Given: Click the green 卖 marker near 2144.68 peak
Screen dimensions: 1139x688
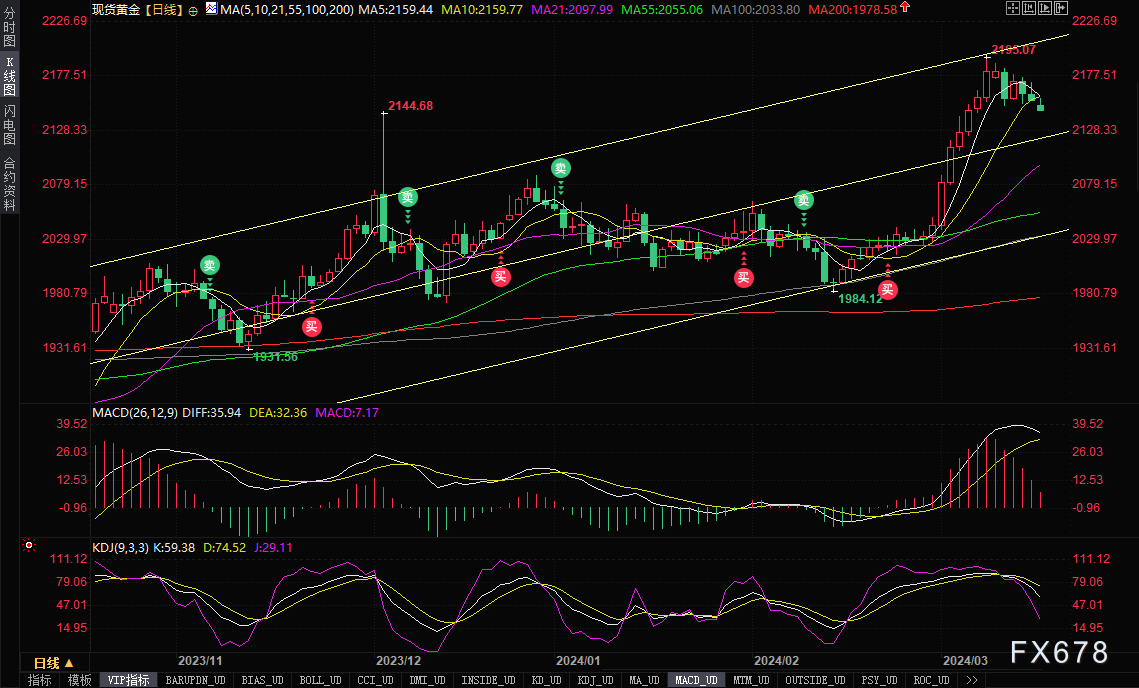Looking at the screenshot, I should pyautogui.click(x=408, y=197).
